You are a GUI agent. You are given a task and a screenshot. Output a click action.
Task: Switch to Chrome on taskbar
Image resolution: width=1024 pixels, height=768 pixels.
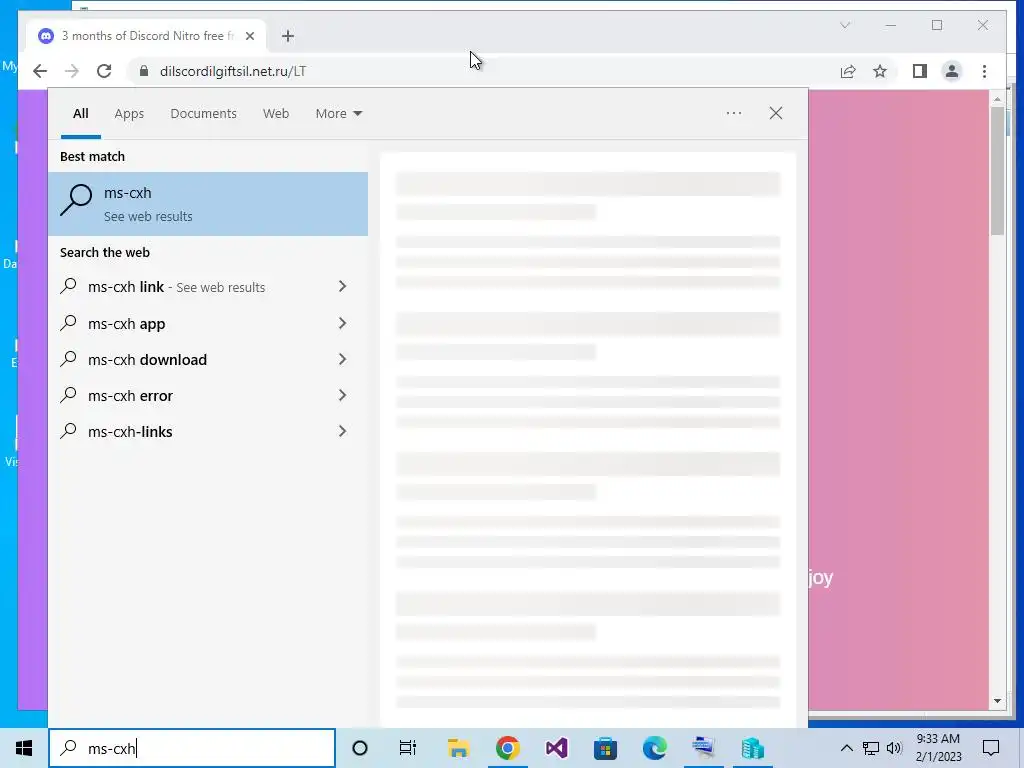507,748
